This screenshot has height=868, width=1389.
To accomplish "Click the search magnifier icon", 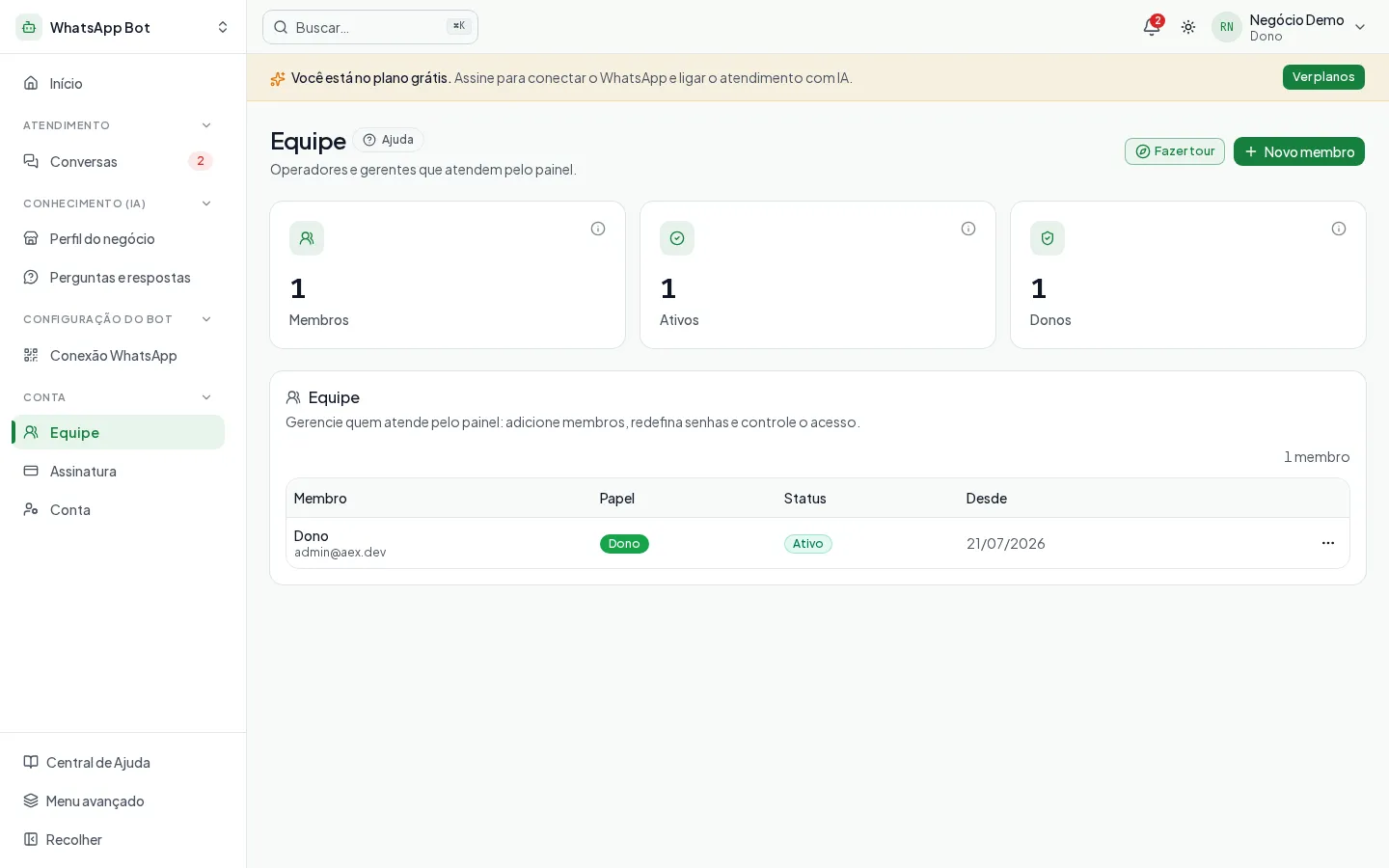I will coord(281,27).
